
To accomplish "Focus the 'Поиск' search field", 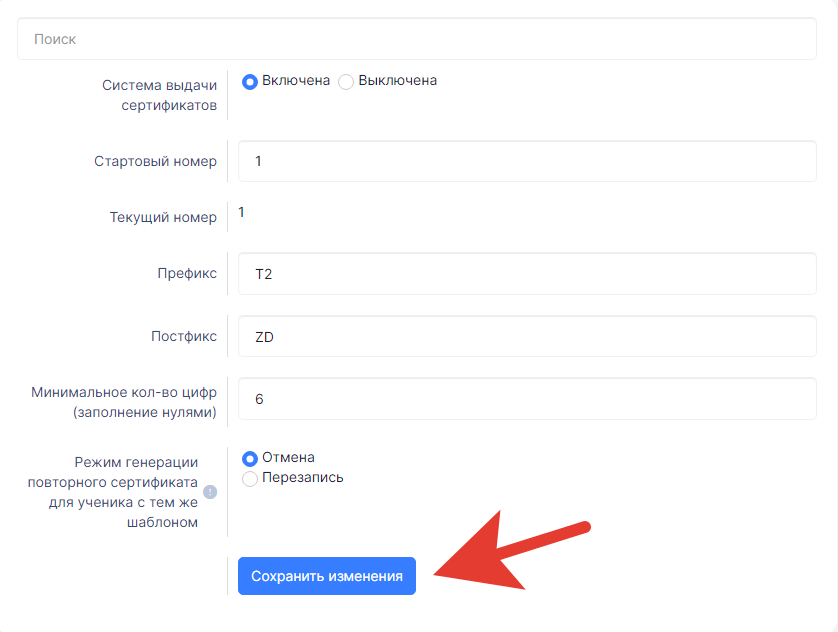I will coord(417,39).
